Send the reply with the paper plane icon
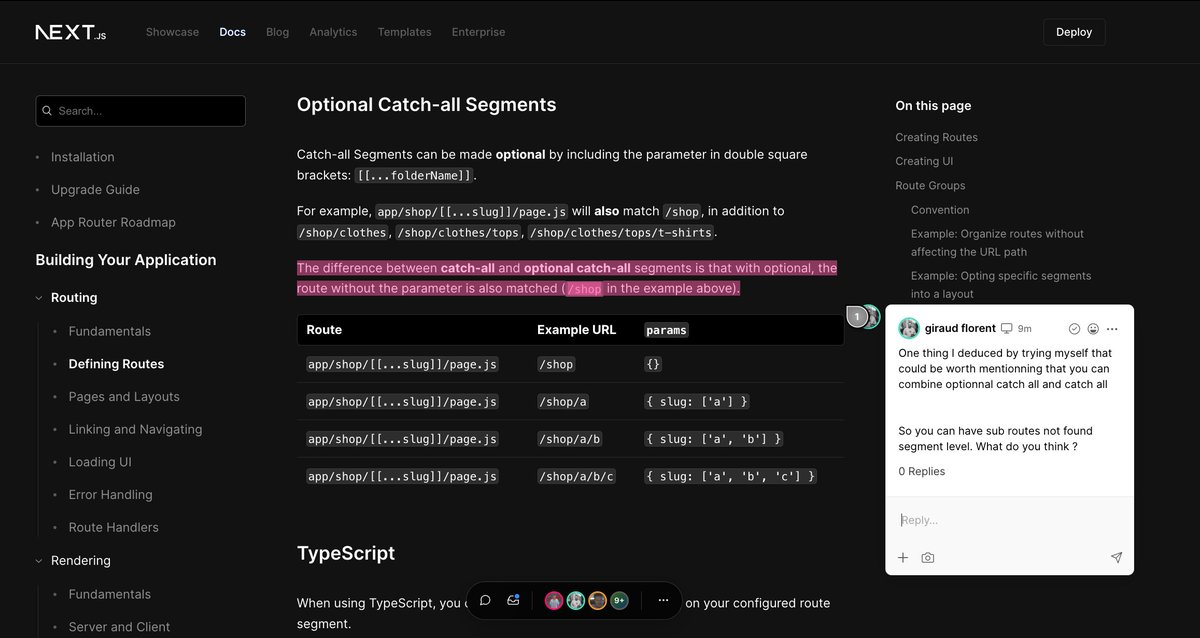The width and height of the screenshot is (1200, 638). point(1116,558)
